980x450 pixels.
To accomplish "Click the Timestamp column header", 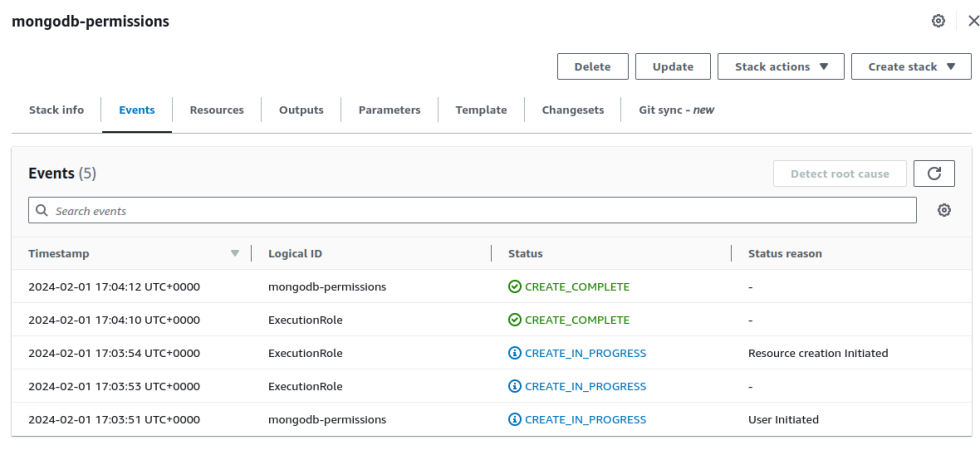I will pos(59,254).
